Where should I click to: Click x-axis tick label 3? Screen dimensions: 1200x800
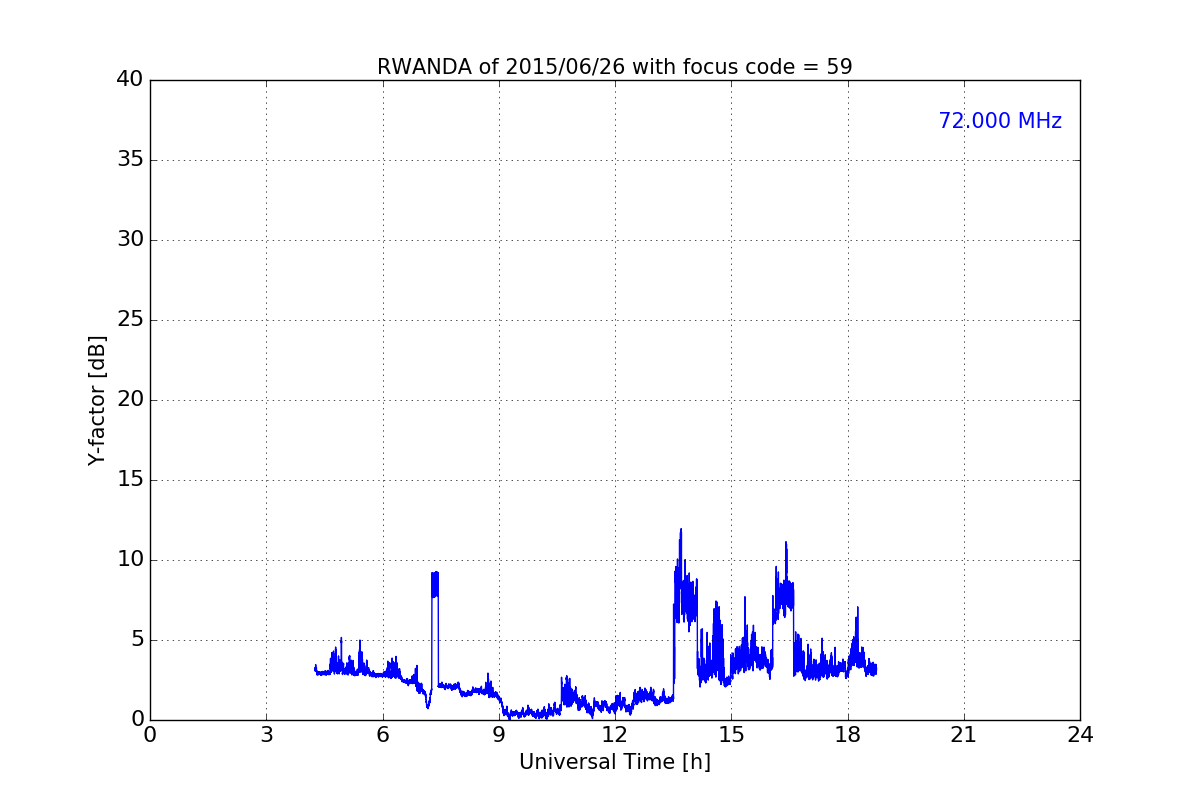click(266, 735)
